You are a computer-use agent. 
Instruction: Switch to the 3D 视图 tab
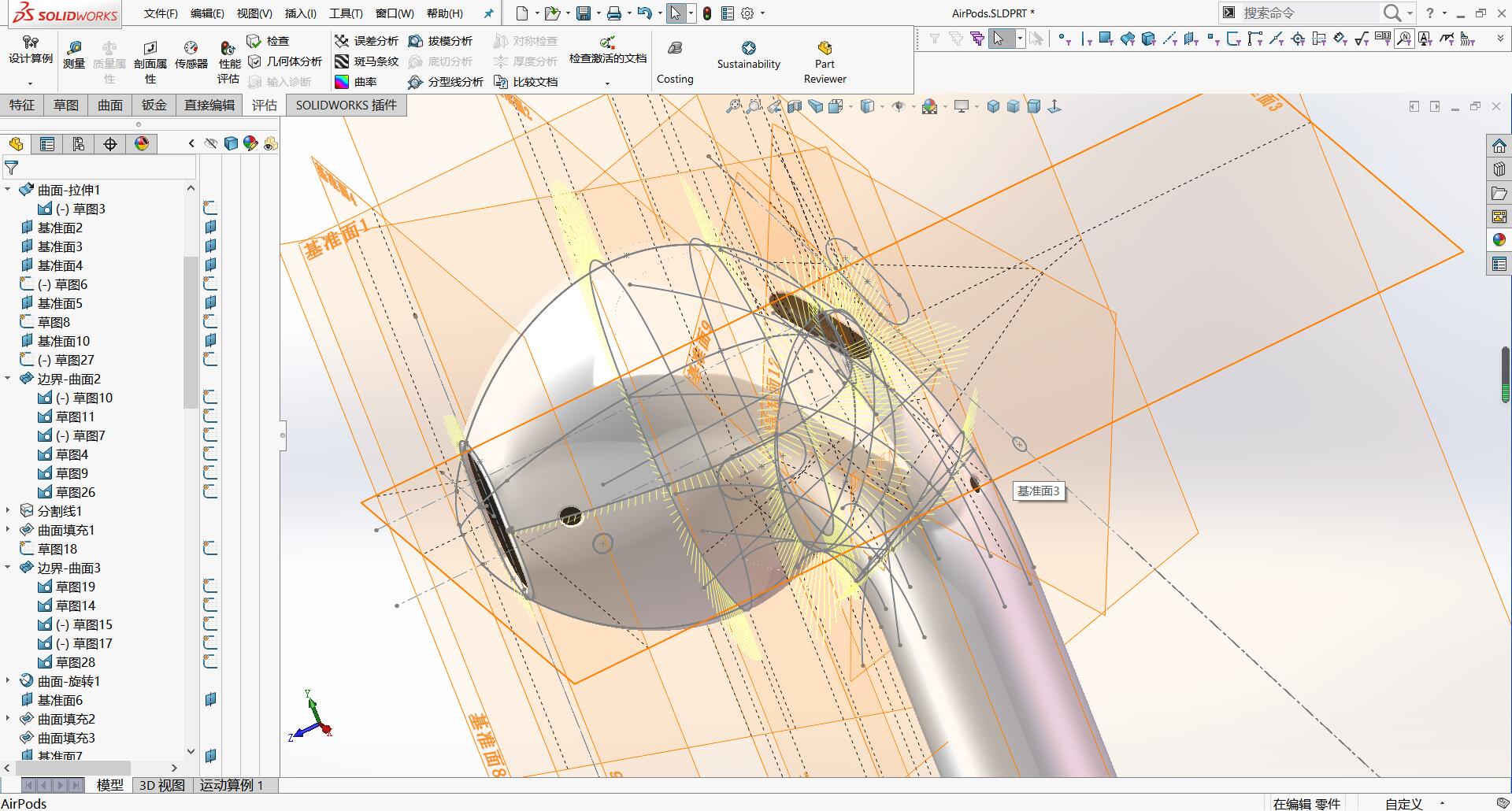click(161, 785)
